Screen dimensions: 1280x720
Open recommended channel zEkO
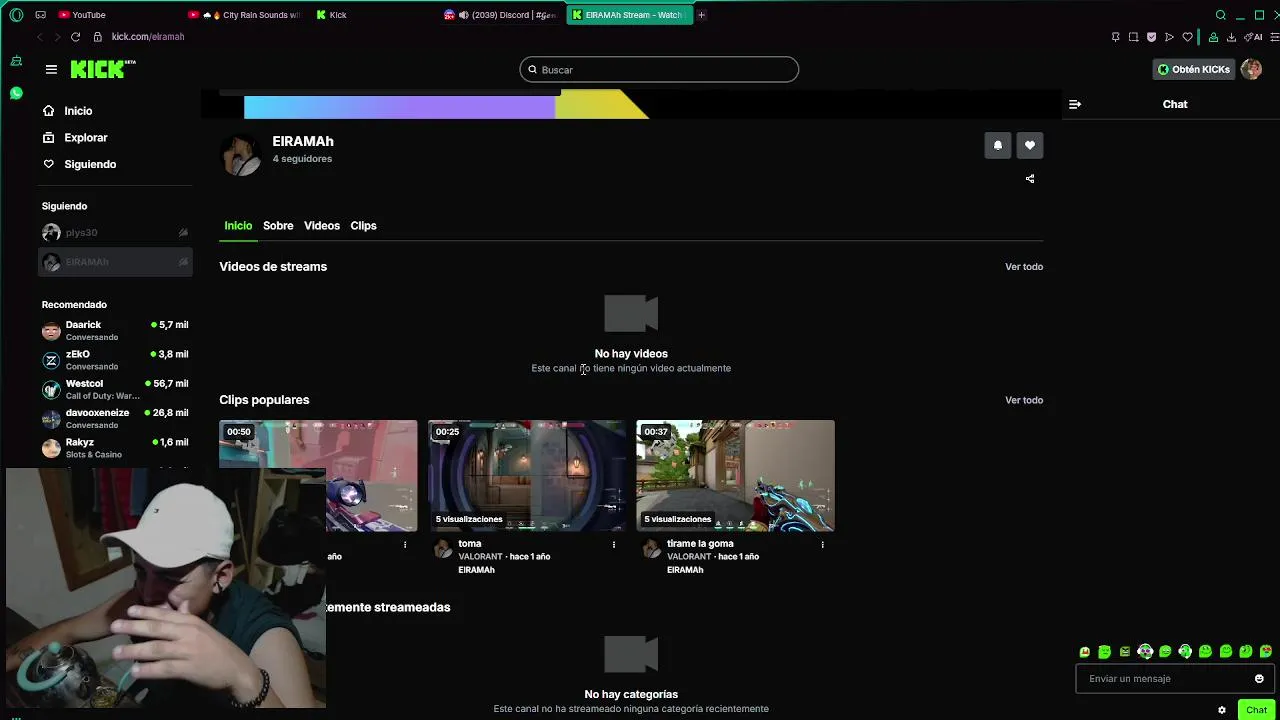tap(116, 360)
